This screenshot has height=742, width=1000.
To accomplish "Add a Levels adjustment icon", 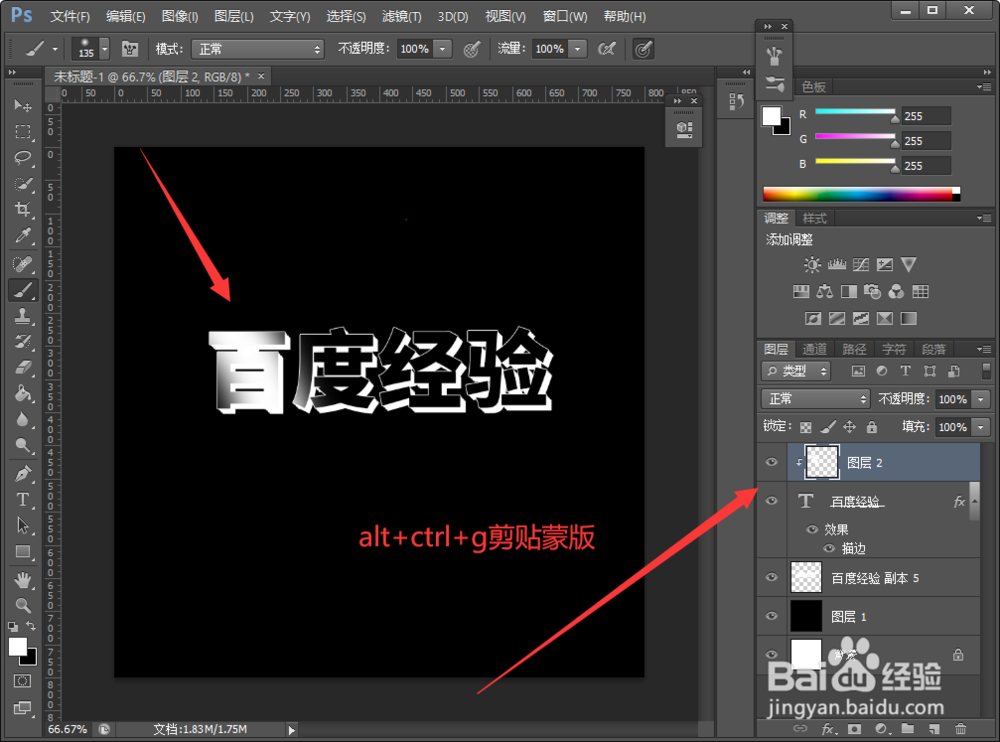I will click(x=836, y=264).
